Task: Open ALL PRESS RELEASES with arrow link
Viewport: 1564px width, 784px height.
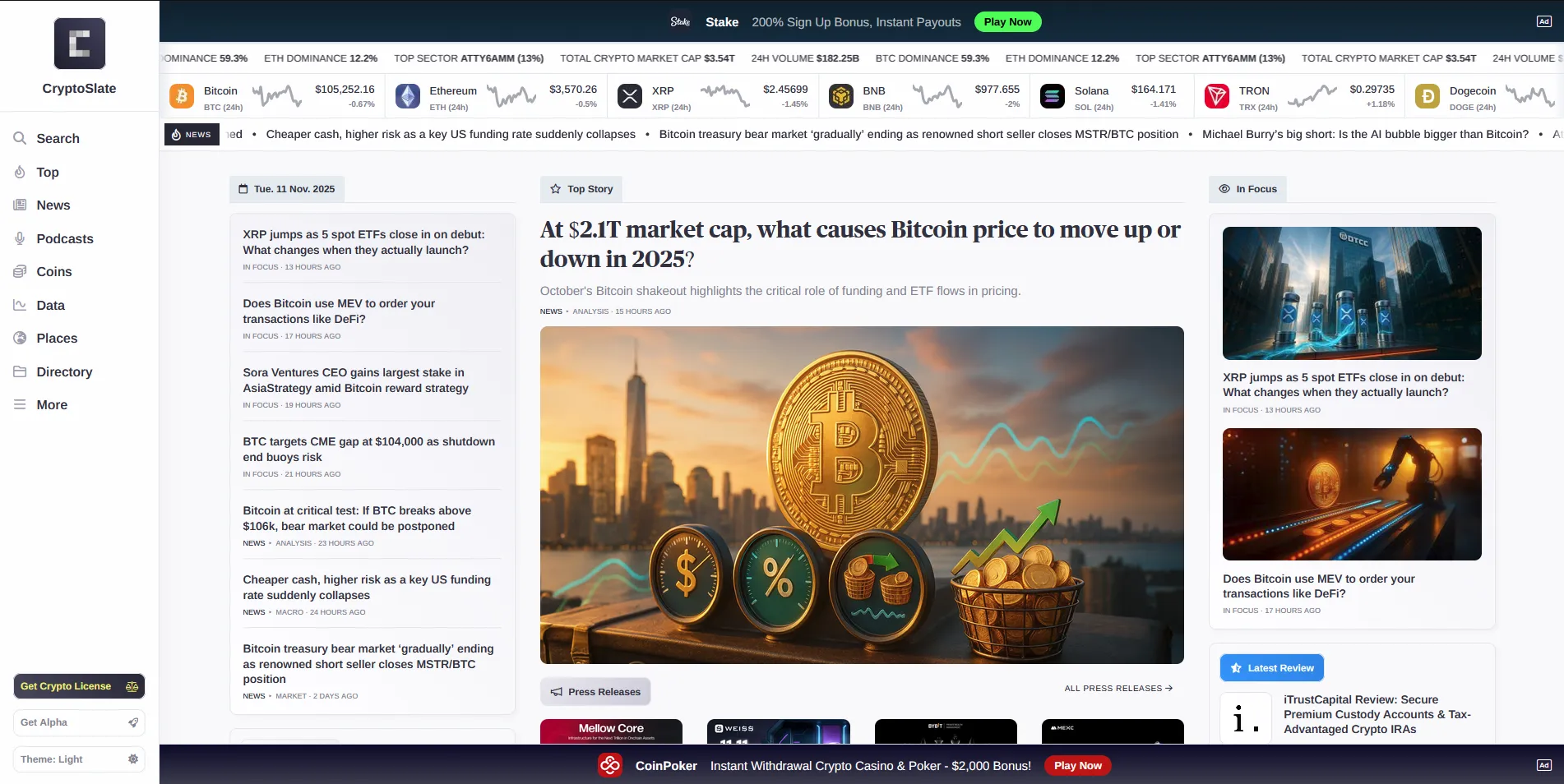Action: pos(1117,689)
